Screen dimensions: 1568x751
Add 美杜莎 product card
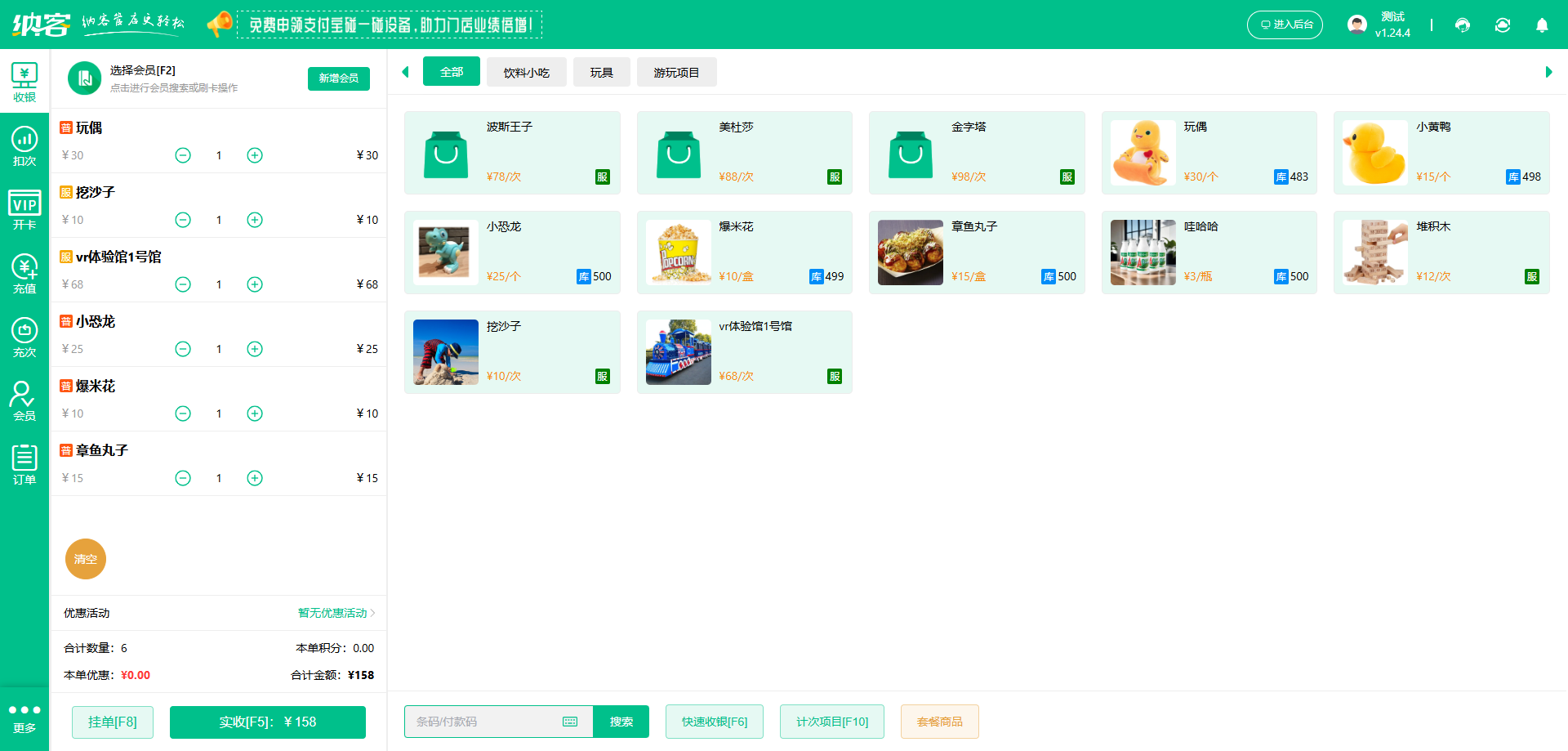(745, 153)
